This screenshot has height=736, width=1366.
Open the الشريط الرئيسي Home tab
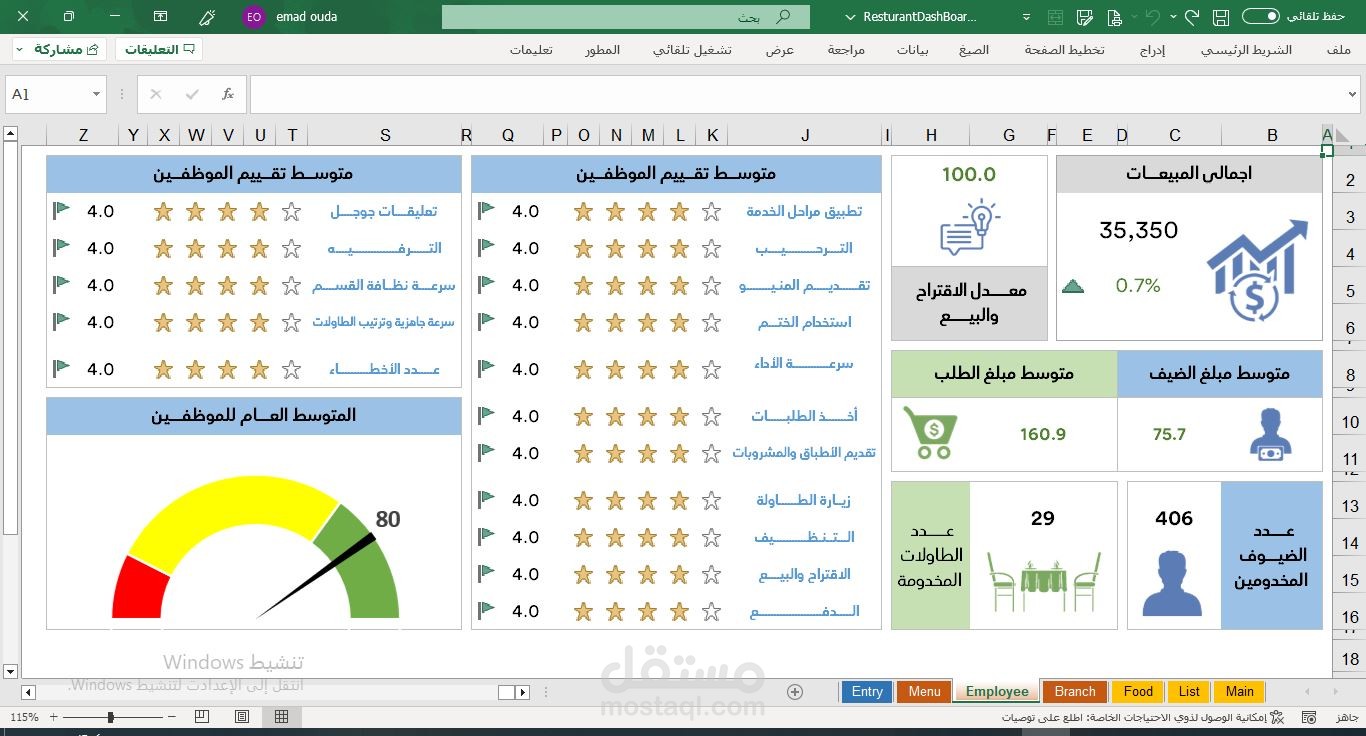1246,50
